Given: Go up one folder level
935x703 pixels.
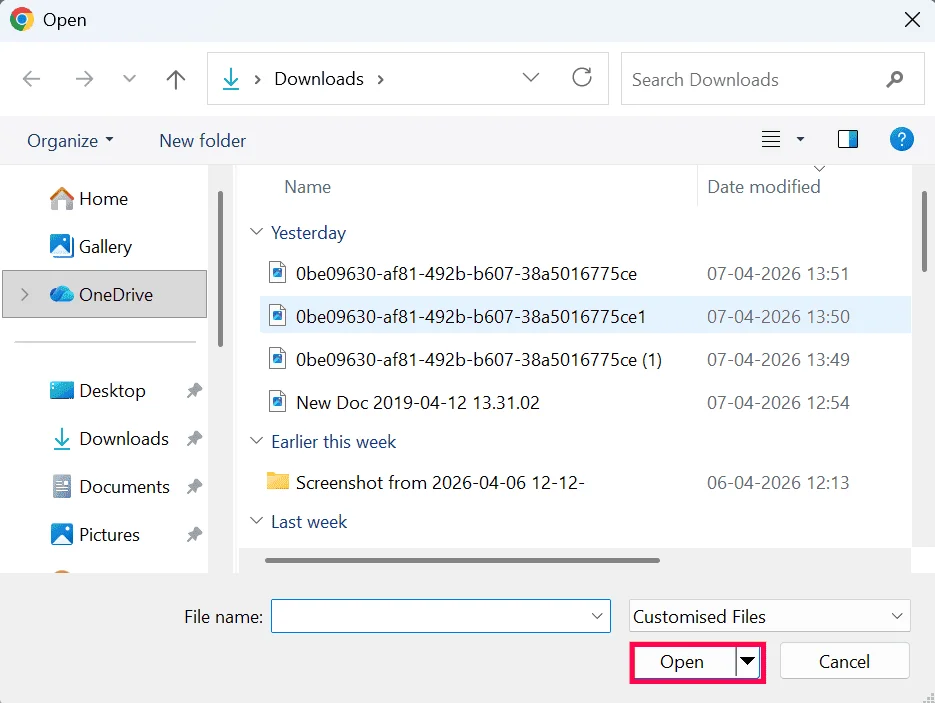Looking at the screenshot, I should click(x=175, y=79).
